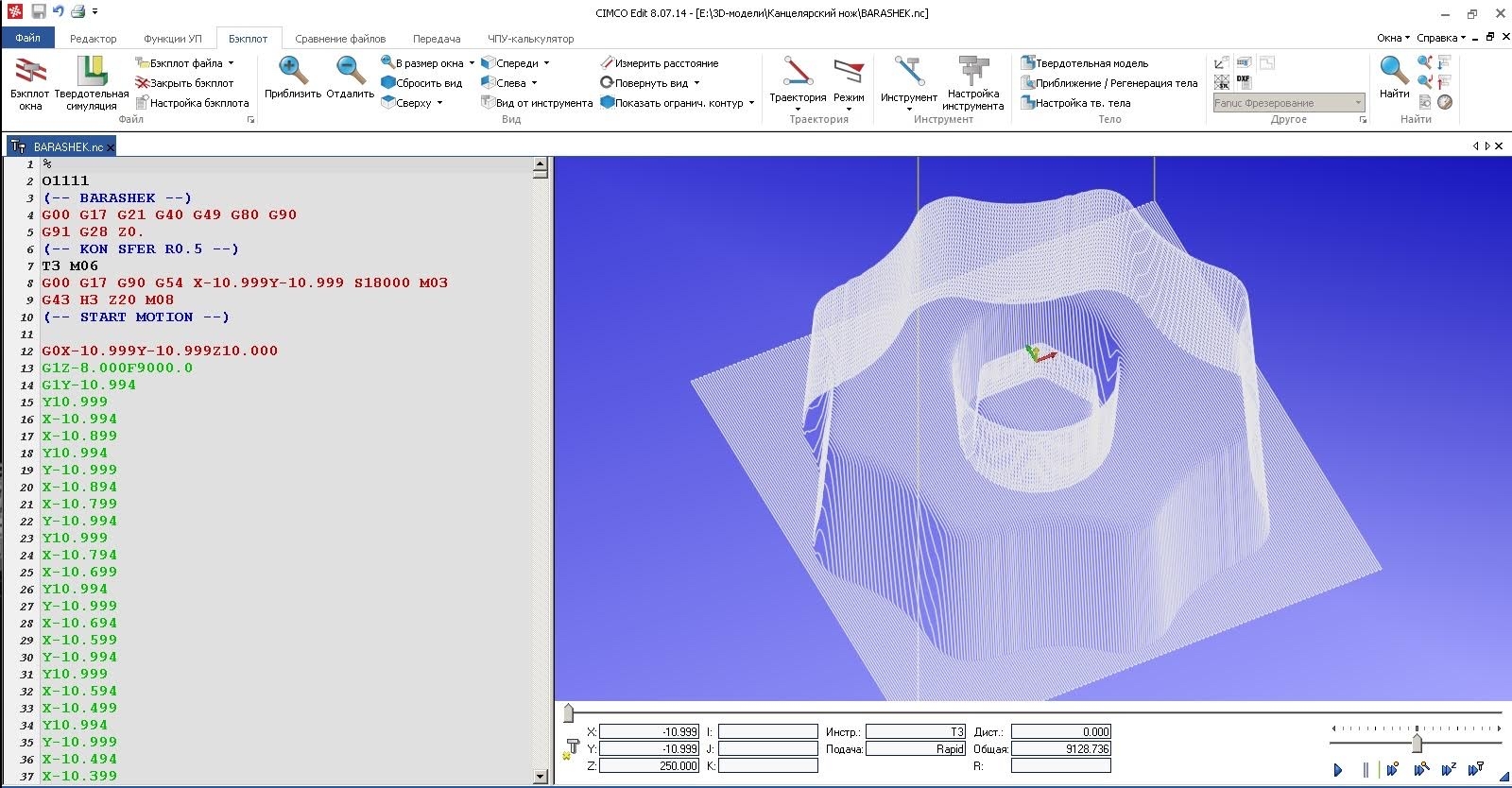Click the Найти binoculars search icon
Viewport: 1512px width, 788px height.
click(x=1394, y=70)
